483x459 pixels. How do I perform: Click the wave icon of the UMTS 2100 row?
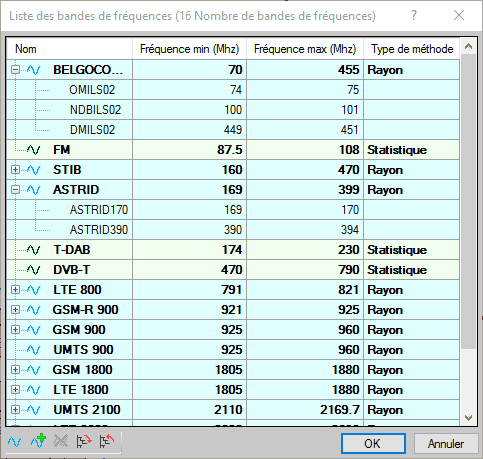click(34, 410)
